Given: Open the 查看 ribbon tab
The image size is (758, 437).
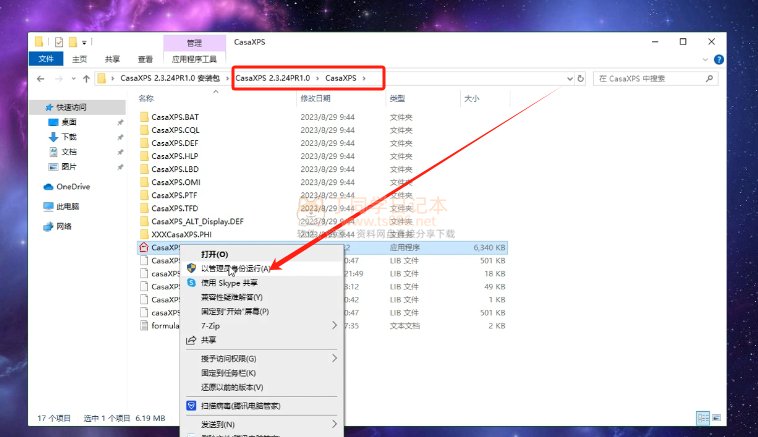Looking at the screenshot, I should coord(145,59).
